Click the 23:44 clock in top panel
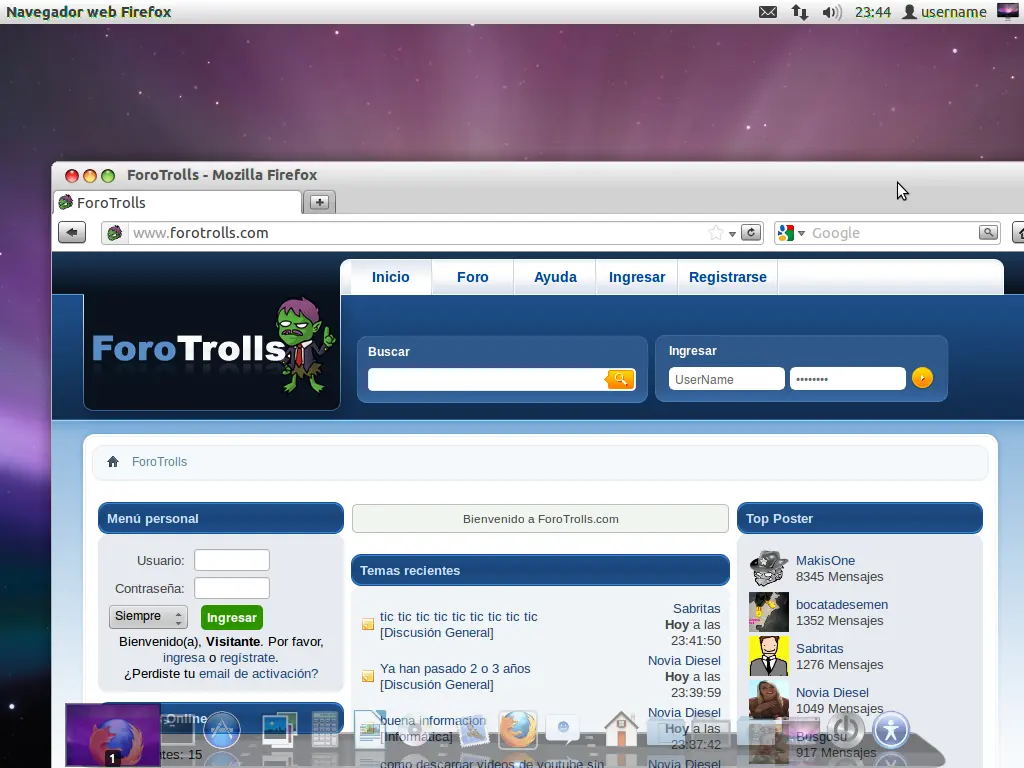Image resolution: width=1024 pixels, height=768 pixels. click(x=872, y=12)
